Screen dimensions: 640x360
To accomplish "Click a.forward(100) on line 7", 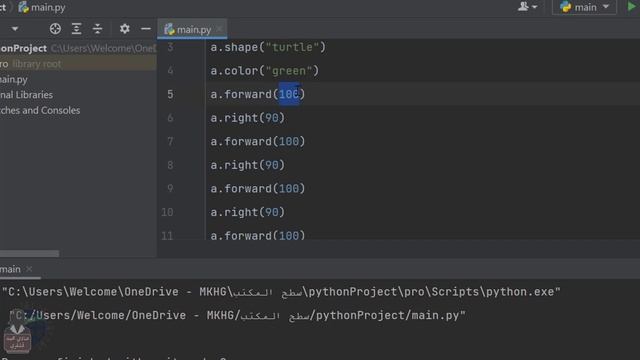I will coord(258,142).
